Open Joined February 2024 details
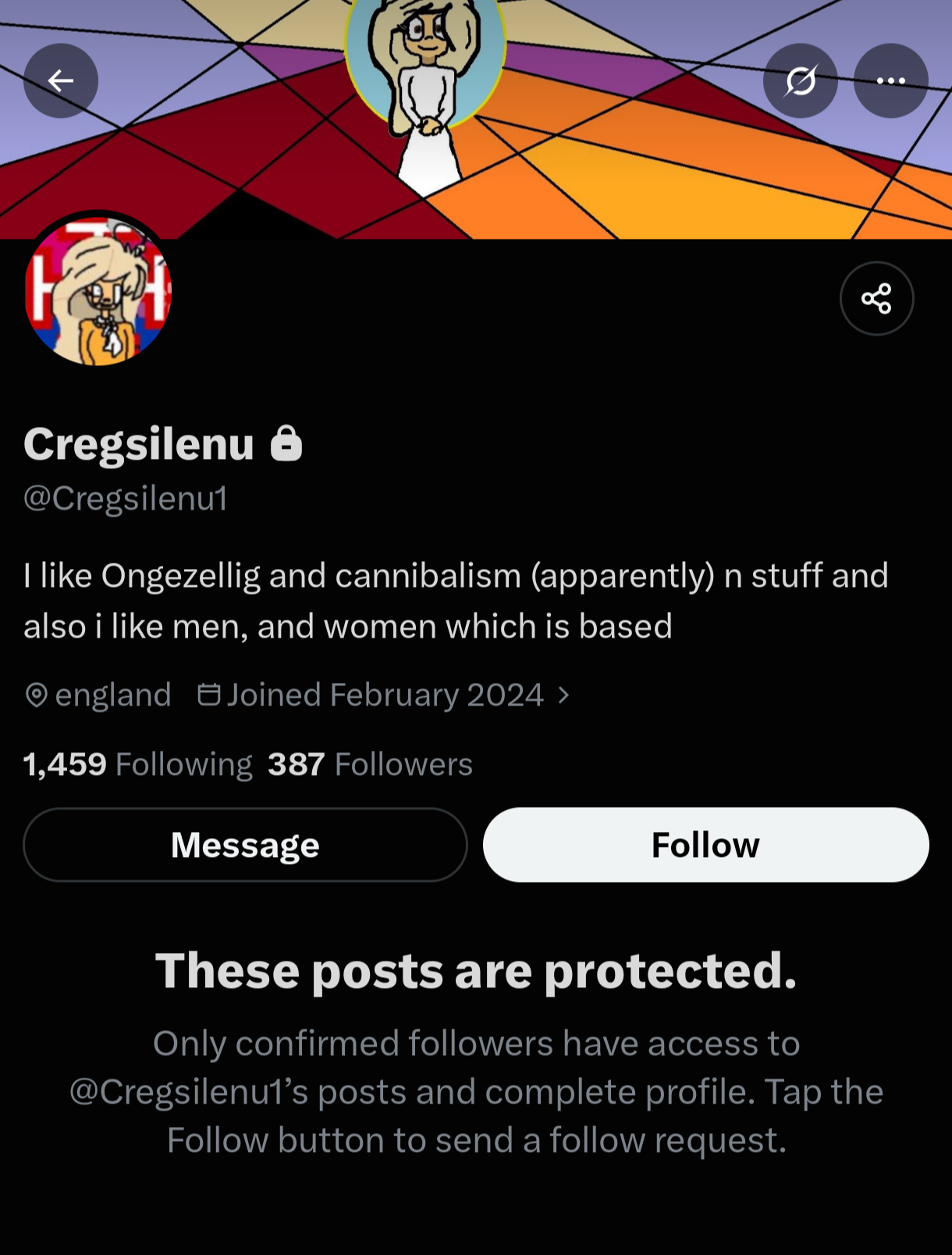952x1255 pixels. coord(385,695)
